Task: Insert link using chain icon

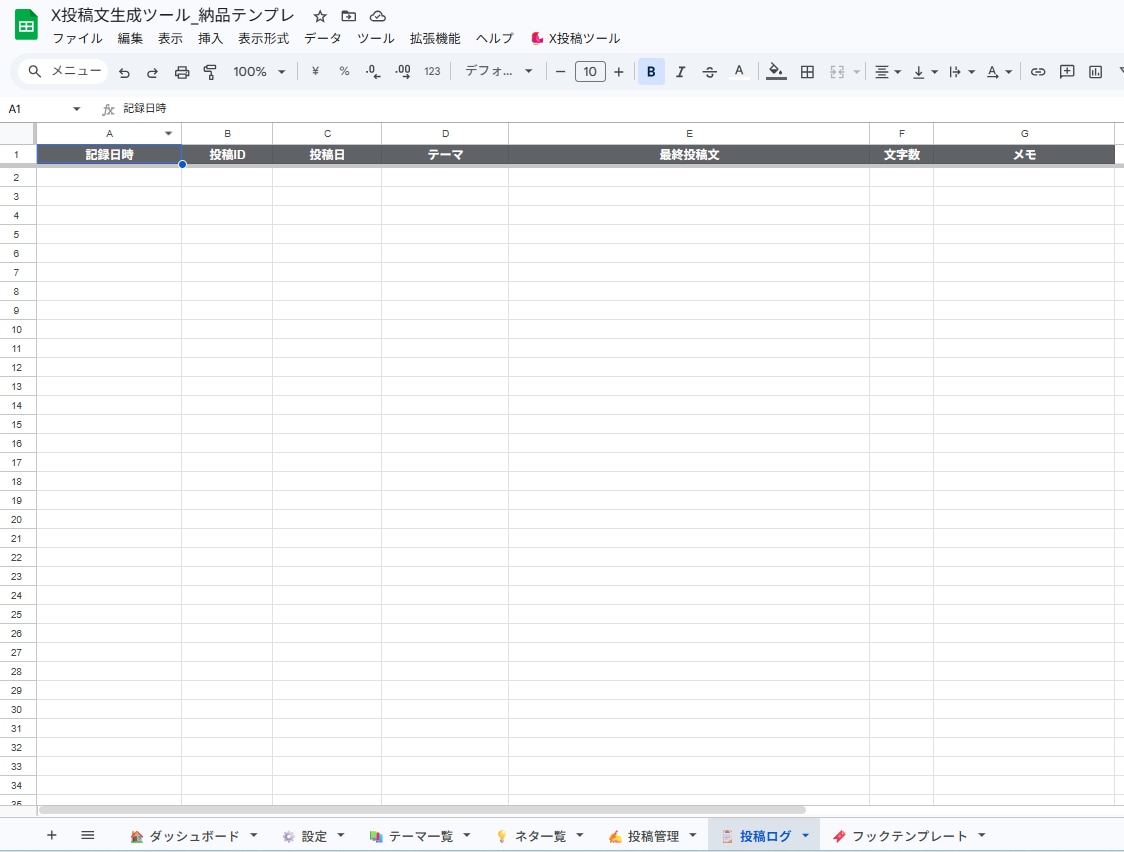Action: point(1037,72)
